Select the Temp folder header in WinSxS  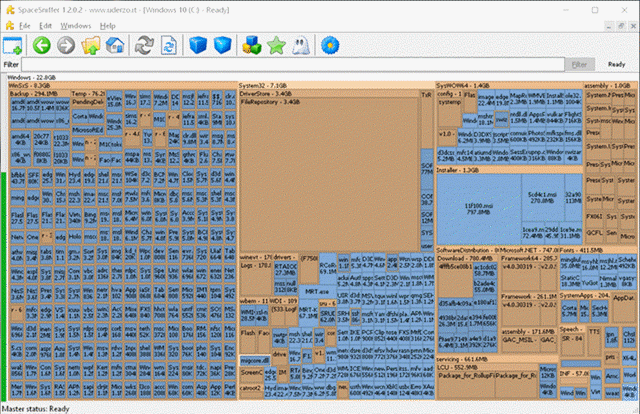pyautogui.click(x=88, y=93)
